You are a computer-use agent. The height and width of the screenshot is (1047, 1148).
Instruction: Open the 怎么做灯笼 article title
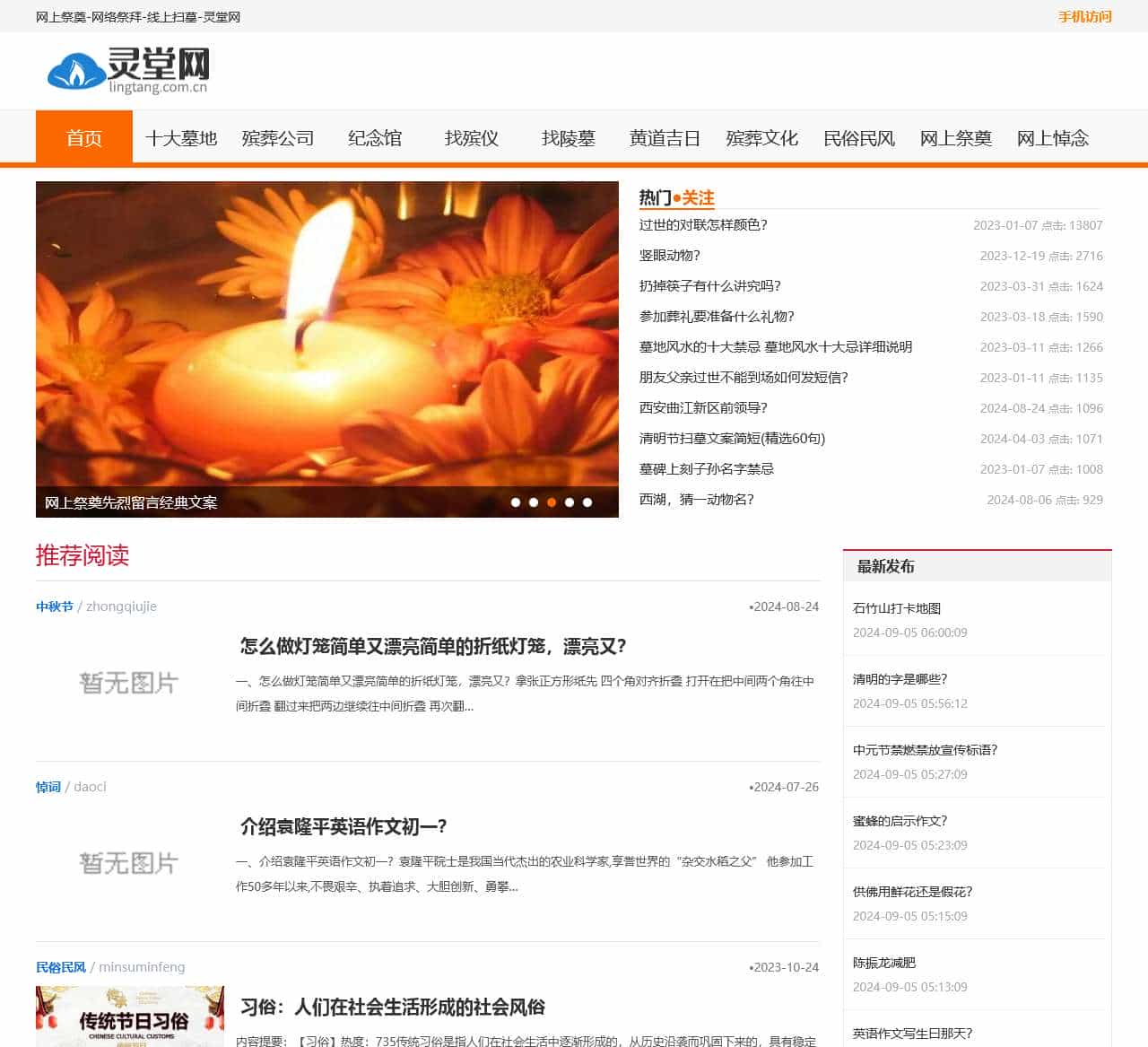pos(433,646)
